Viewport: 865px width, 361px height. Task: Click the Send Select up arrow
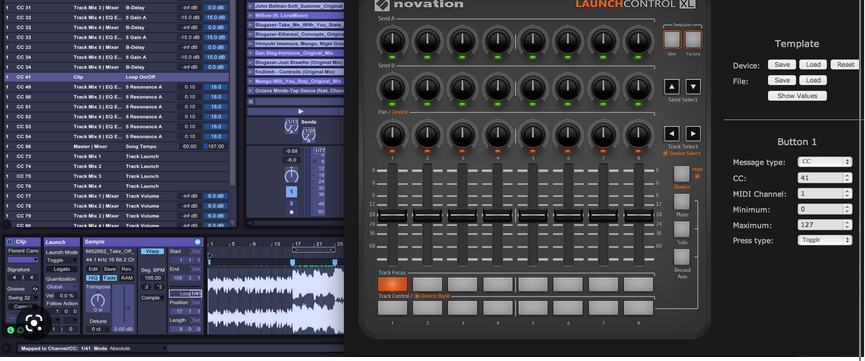(671, 87)
